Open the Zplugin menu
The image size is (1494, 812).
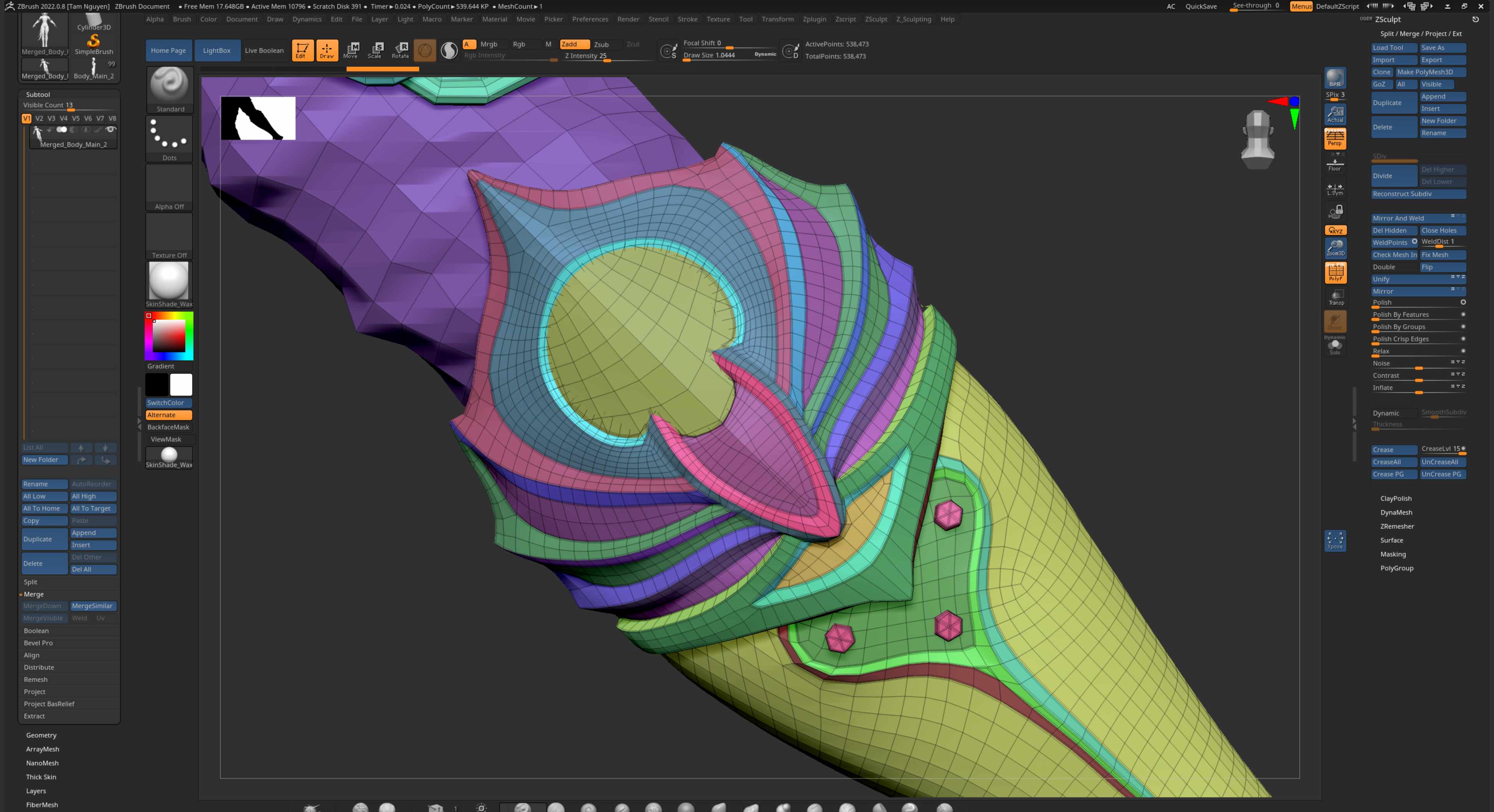tap(814, 19)
